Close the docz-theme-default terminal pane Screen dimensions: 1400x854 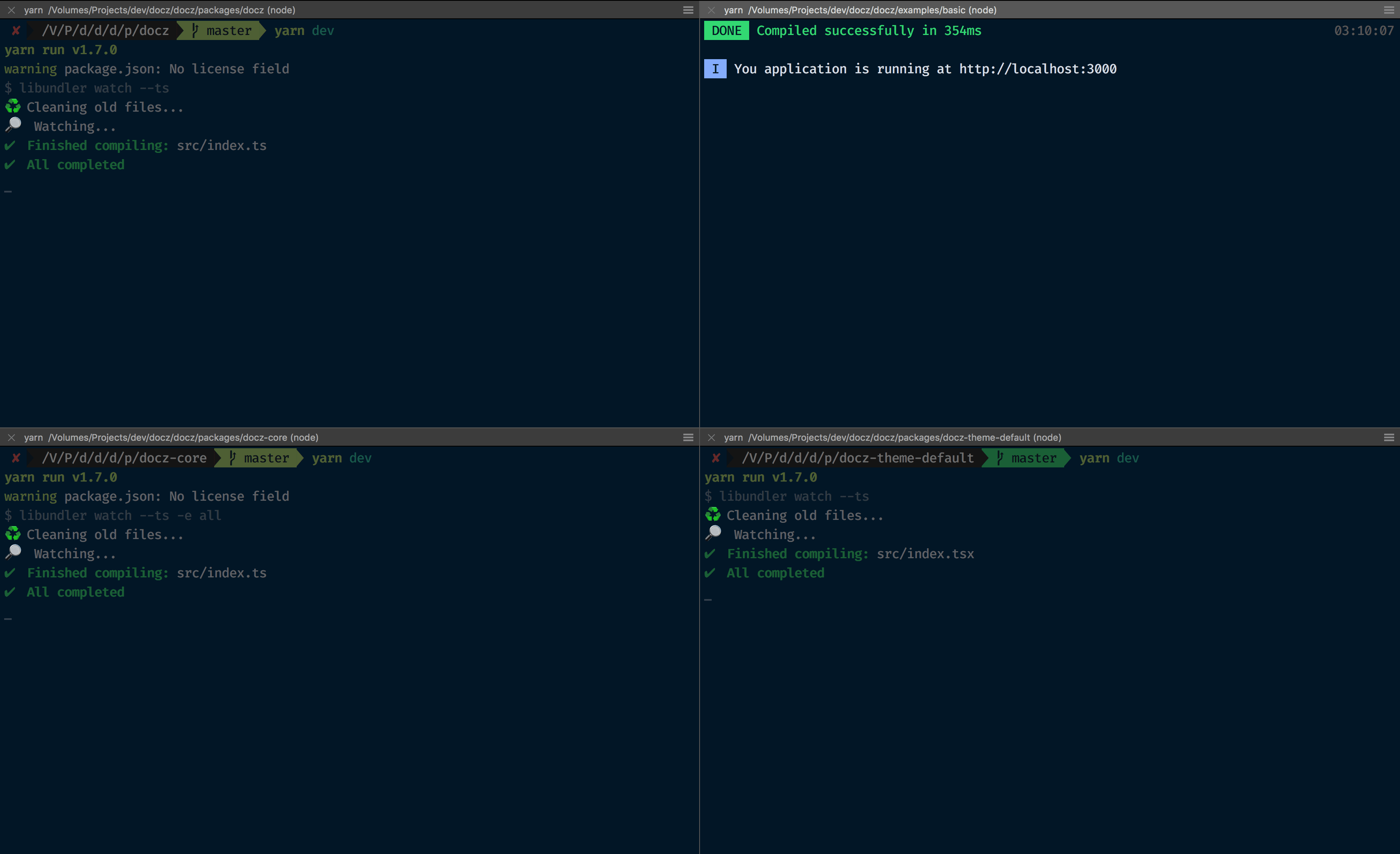pyautogui.click(x=711, y=437)
